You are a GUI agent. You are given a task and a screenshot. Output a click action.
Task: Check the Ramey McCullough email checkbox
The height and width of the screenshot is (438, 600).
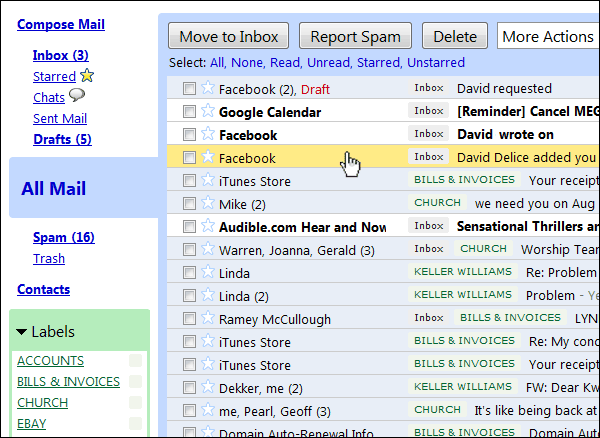coord(189,319)
